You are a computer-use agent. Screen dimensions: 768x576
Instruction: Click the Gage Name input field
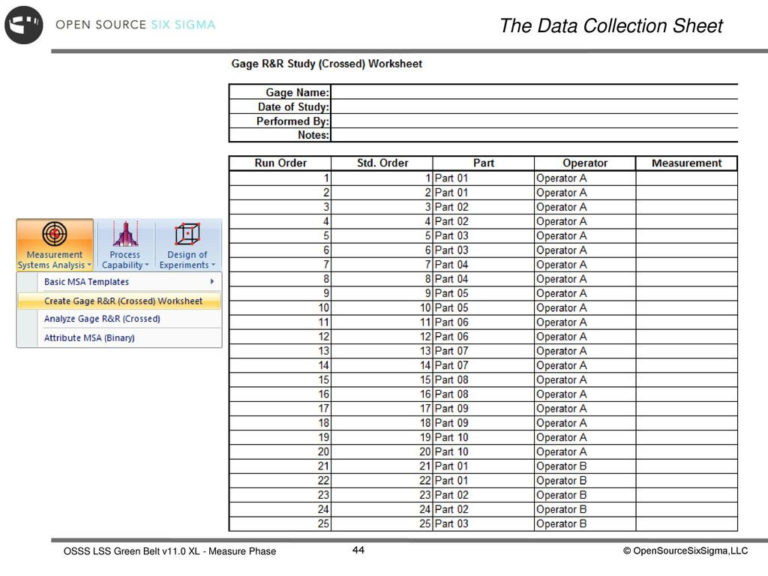[x=534, y=92]
